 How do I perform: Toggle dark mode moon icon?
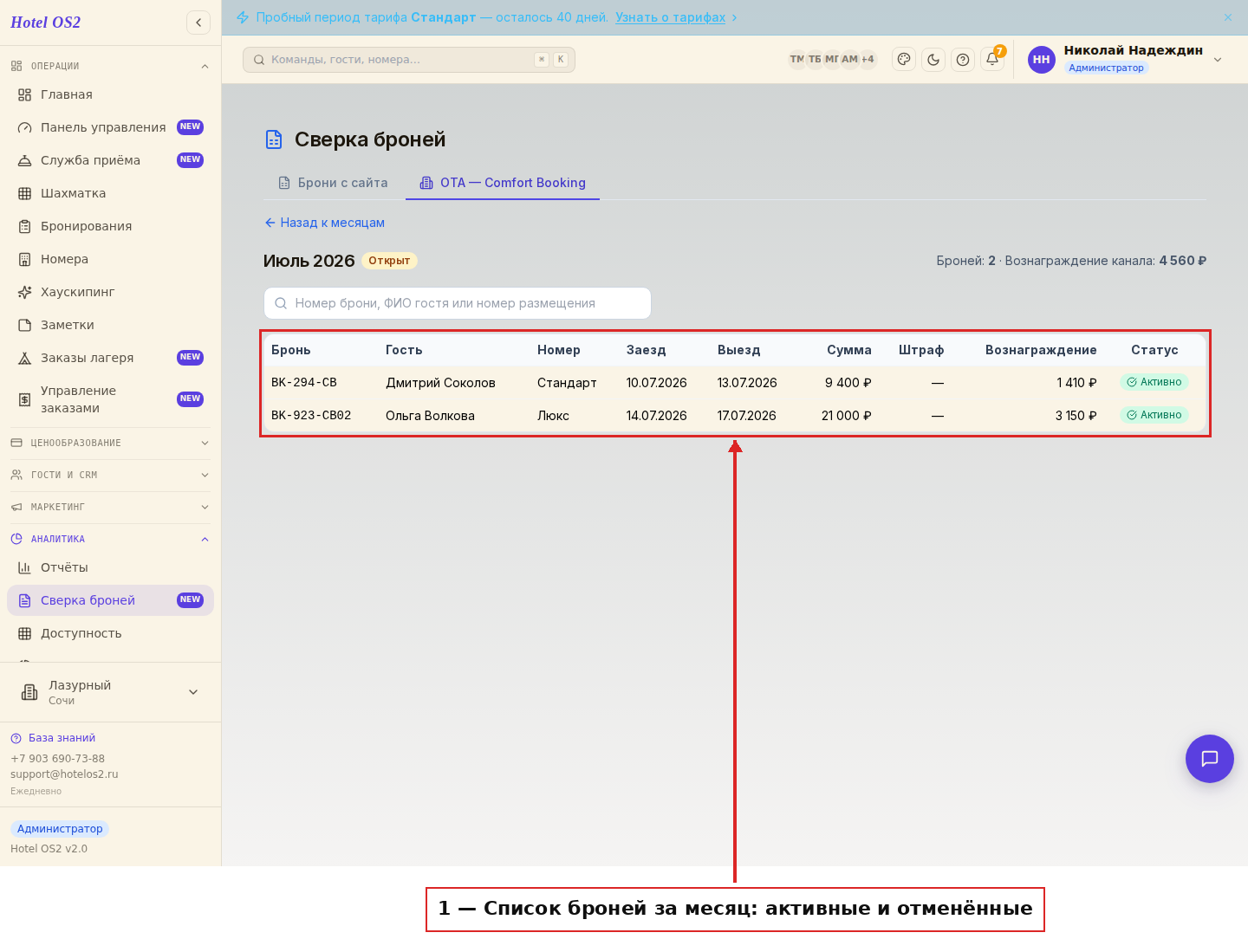933,59
